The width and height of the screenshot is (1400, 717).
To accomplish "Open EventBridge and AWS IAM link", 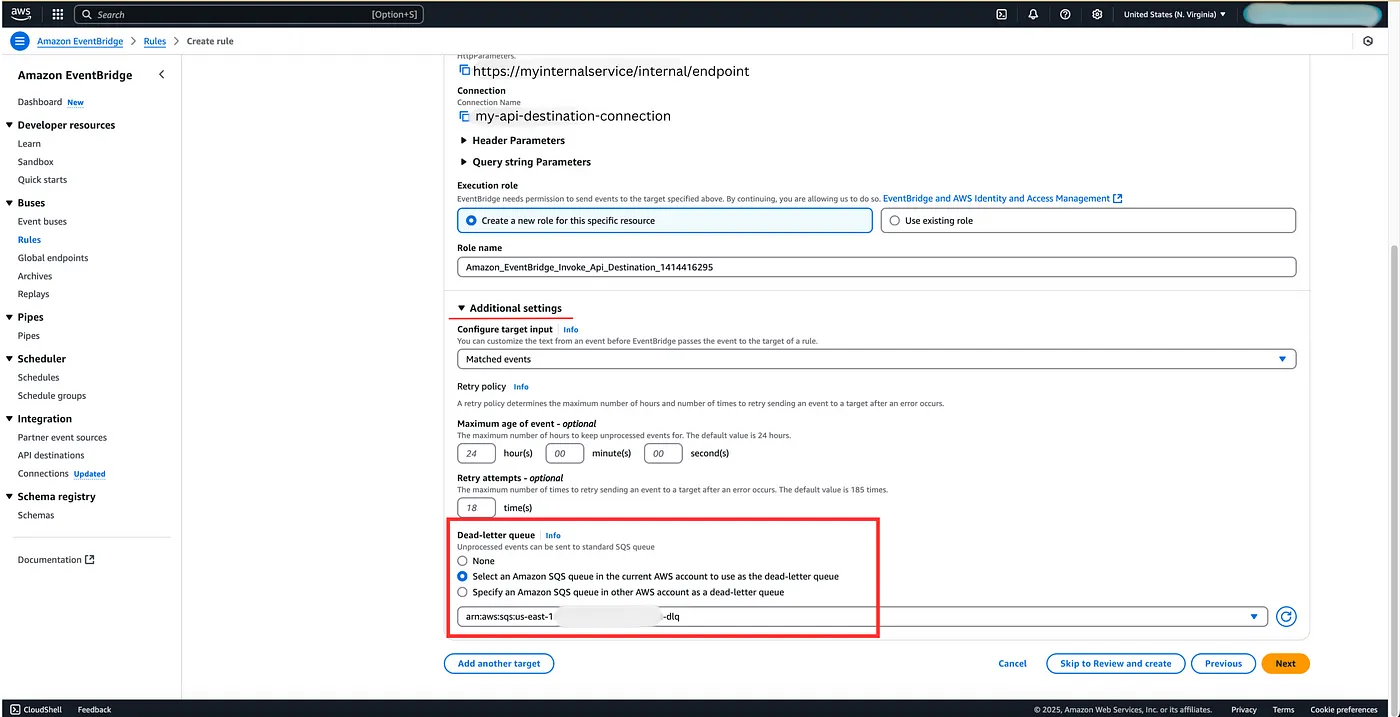I will tap(1002, 199).
